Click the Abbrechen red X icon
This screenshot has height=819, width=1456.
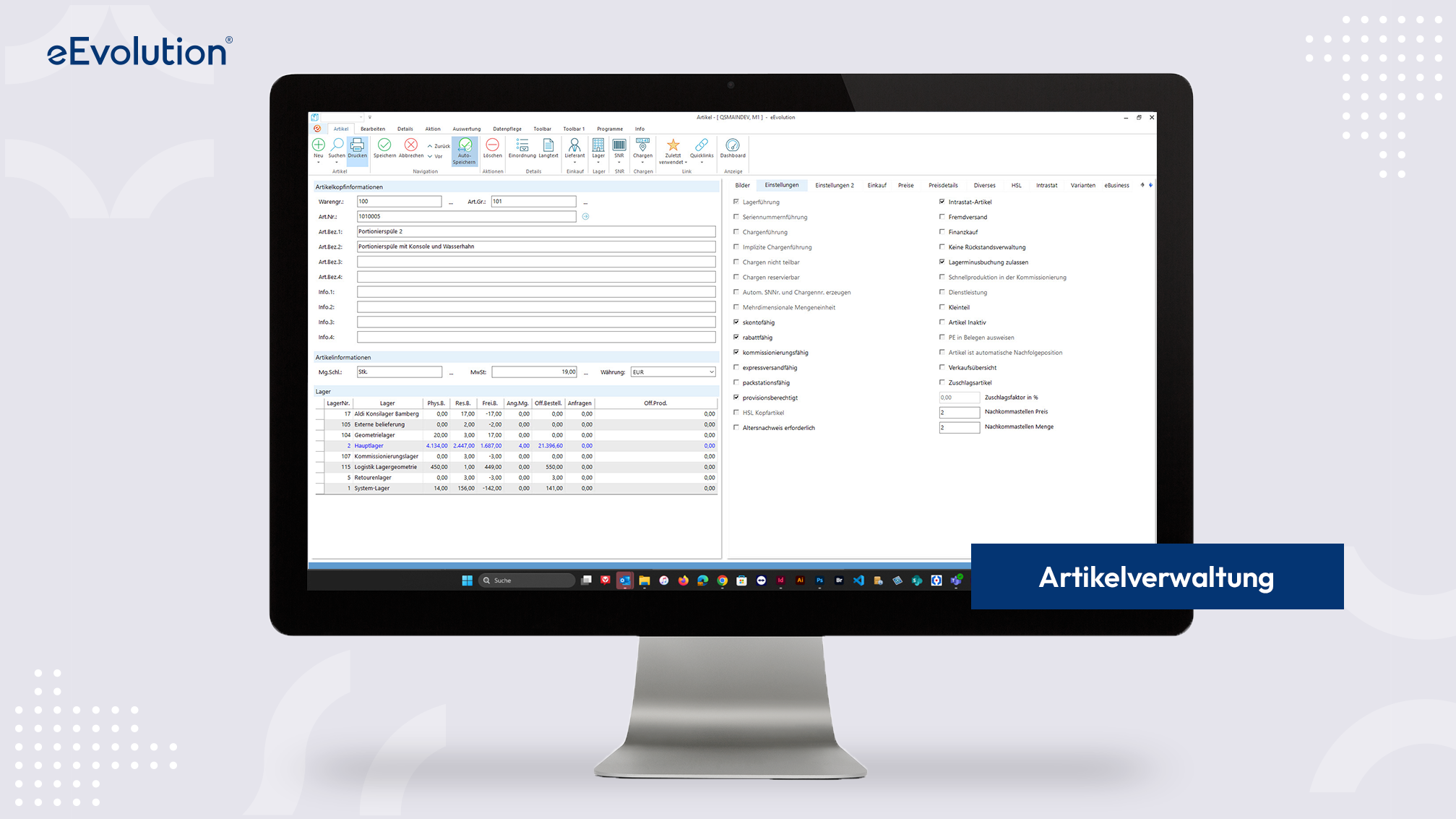coord(410,145)
